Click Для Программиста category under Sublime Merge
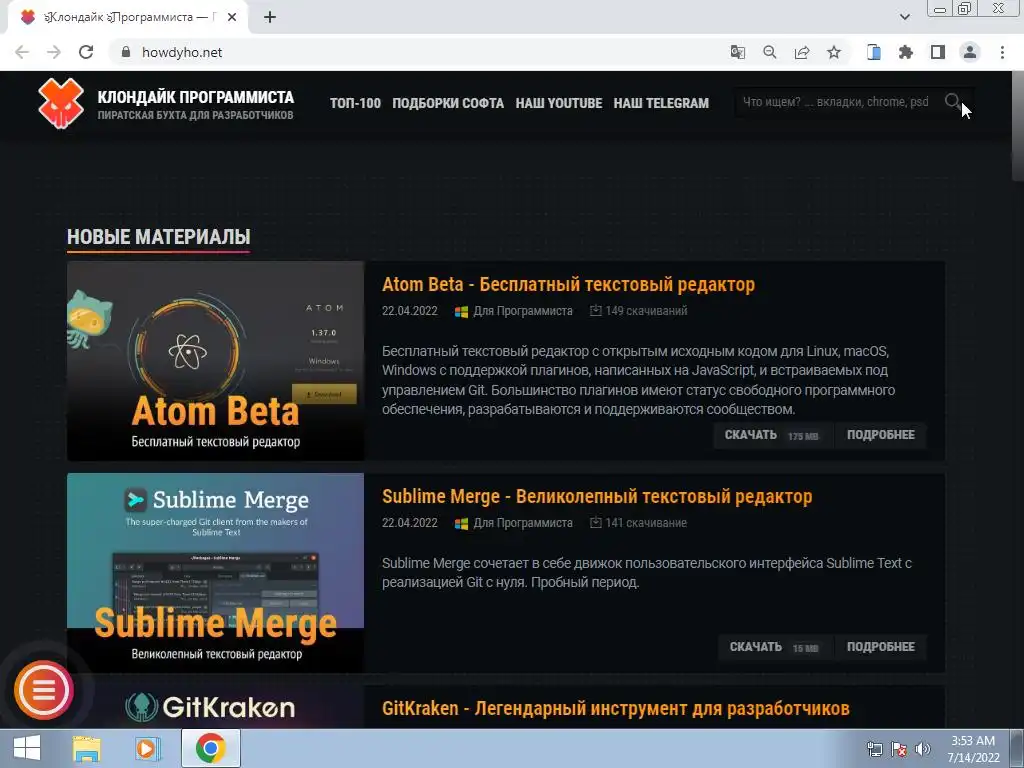Viewport: 1024px width, 768px height. point(522,522)
